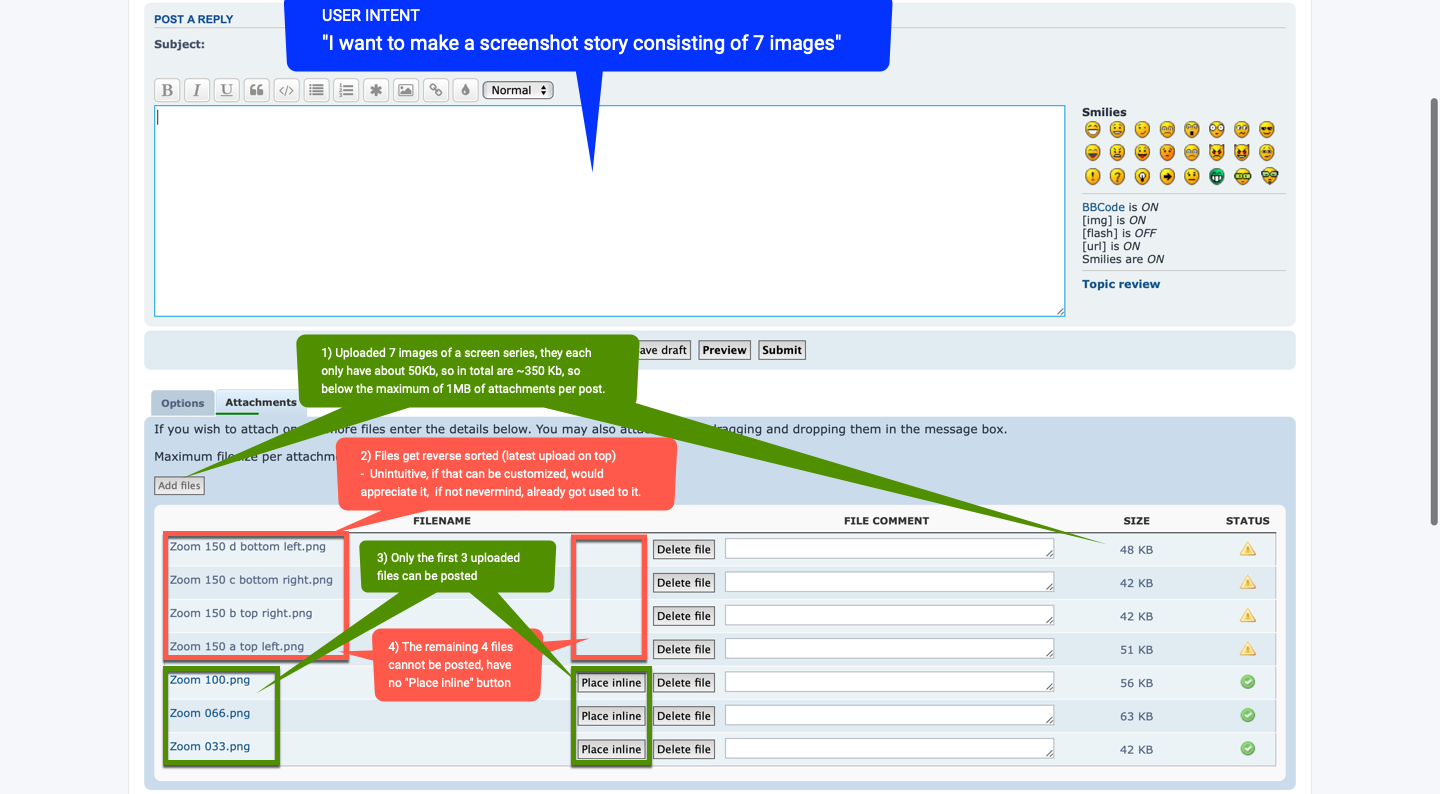This screenshot has height=794, width=1440.
Task: Insert a quote block via quote icon
Action: 257,90
